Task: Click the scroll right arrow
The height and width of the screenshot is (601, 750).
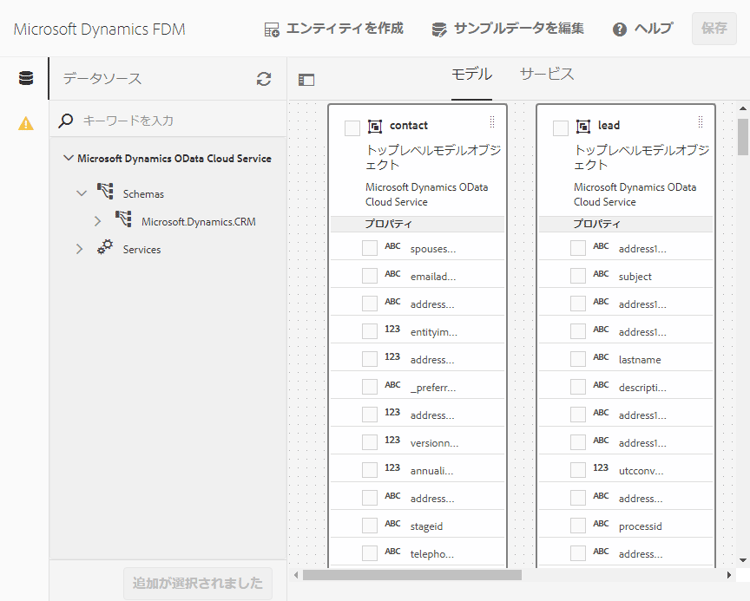Action: point(728,575)
